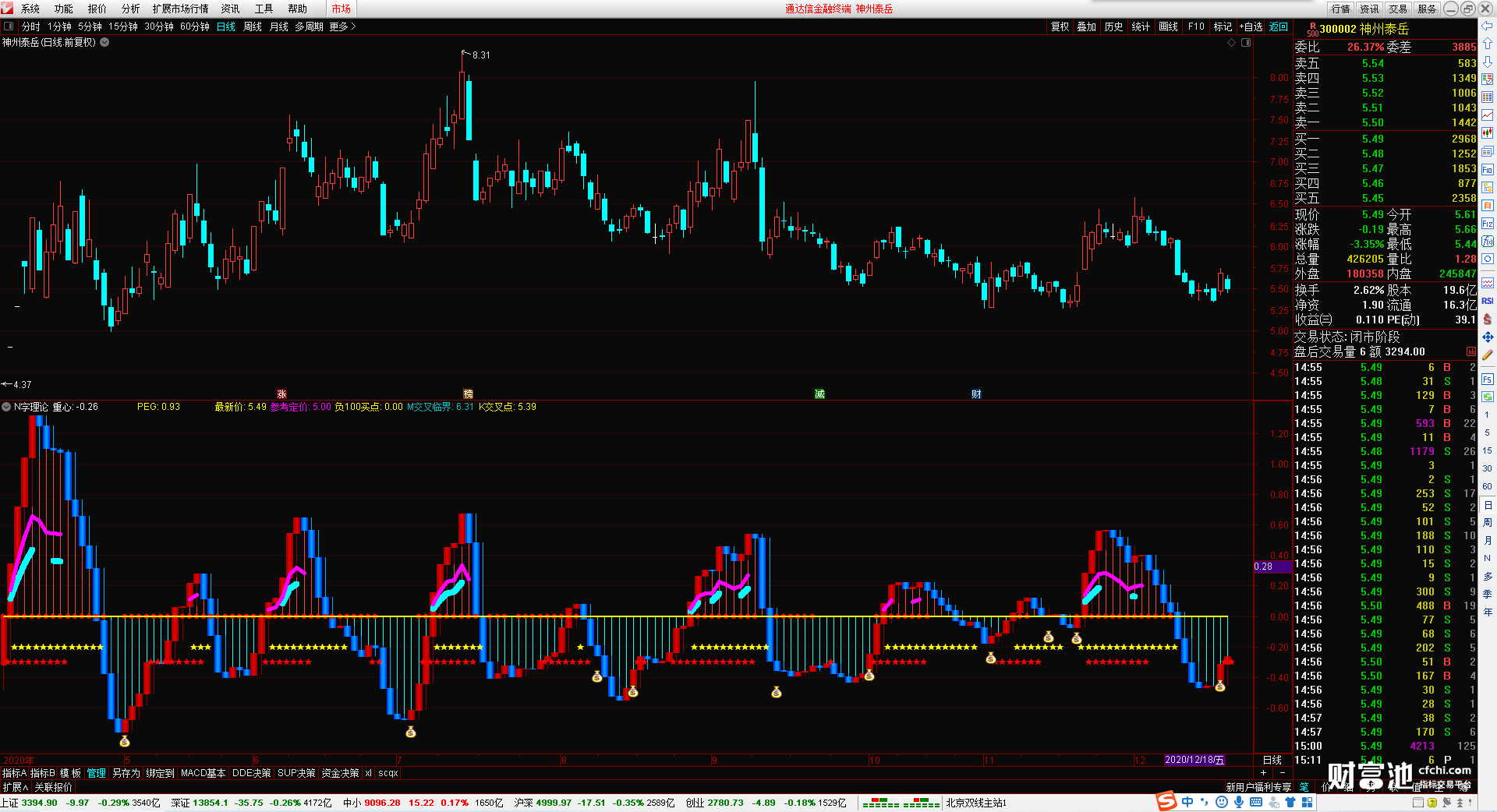Open the 交易 trading button in title bar
Image resolution: width=1497 pixels, height=812 pixels.
(x=1398, y=9)
